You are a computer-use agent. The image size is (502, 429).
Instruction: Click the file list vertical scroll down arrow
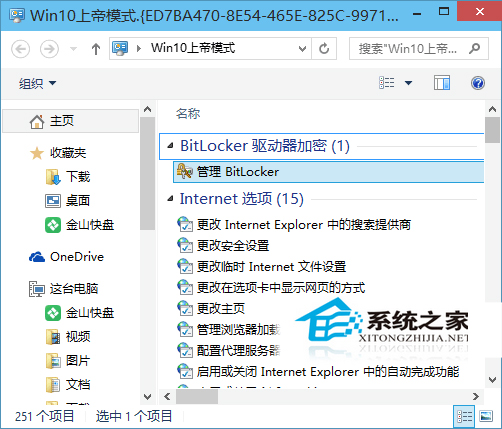[x=492, y=379]
